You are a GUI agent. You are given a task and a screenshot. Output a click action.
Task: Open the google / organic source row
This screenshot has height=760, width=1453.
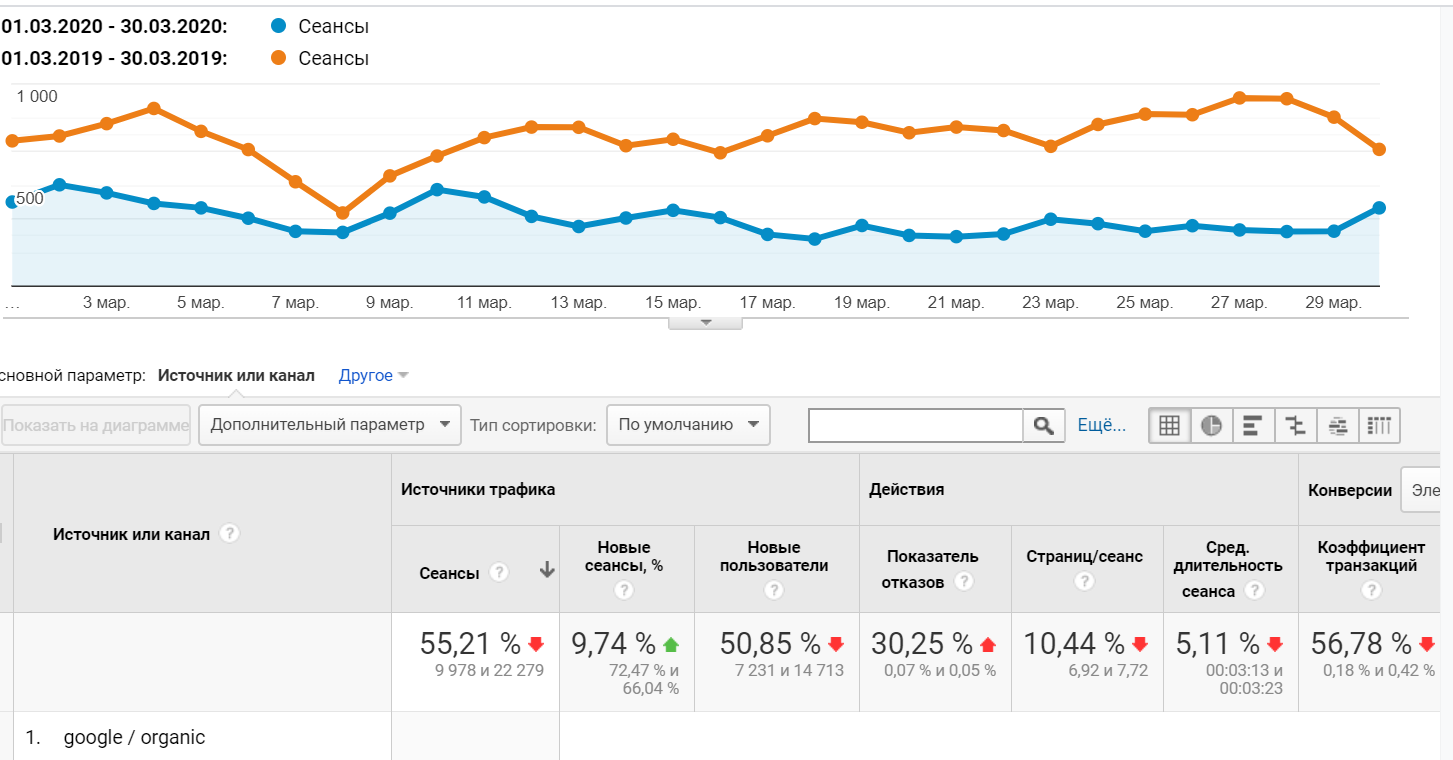(134, 738)
